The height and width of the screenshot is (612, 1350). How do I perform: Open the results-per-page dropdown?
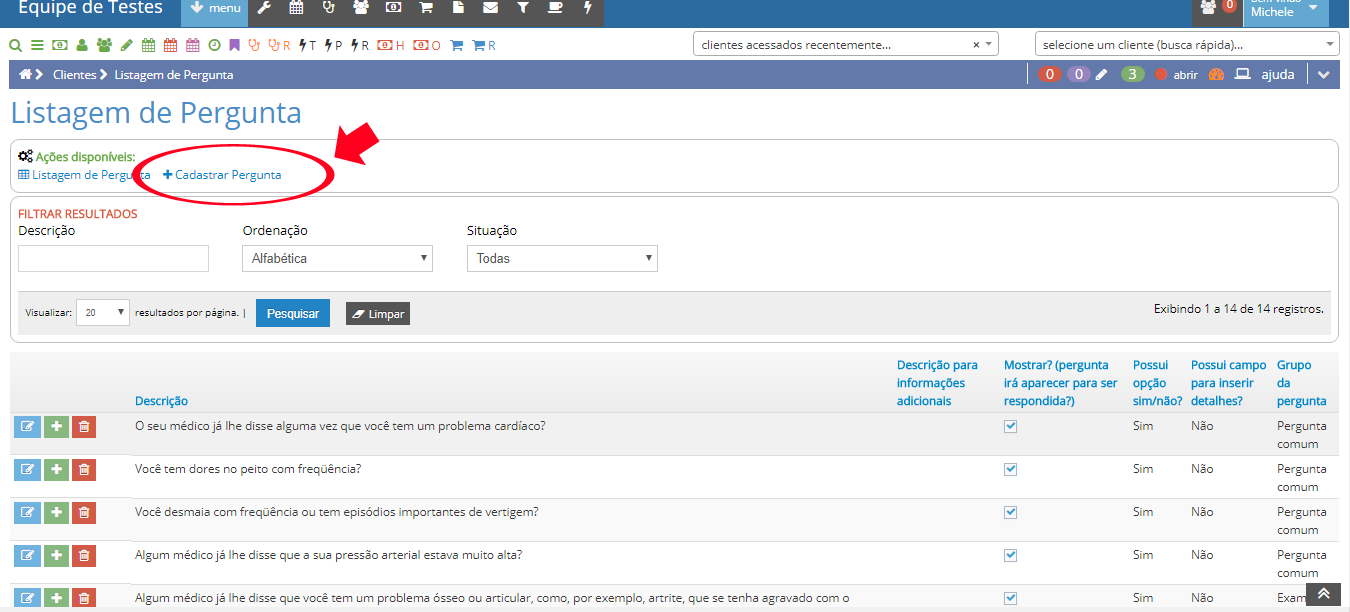pos(103,313)
